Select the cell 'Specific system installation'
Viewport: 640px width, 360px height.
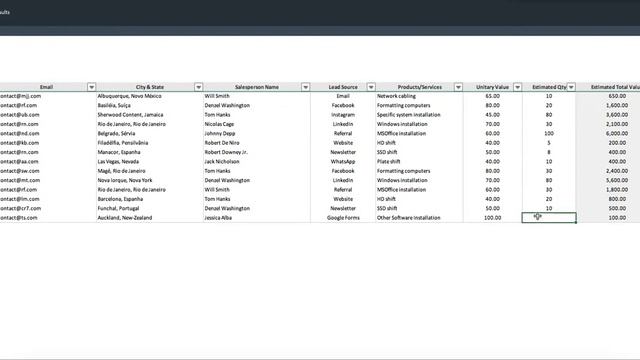point(420,115)
